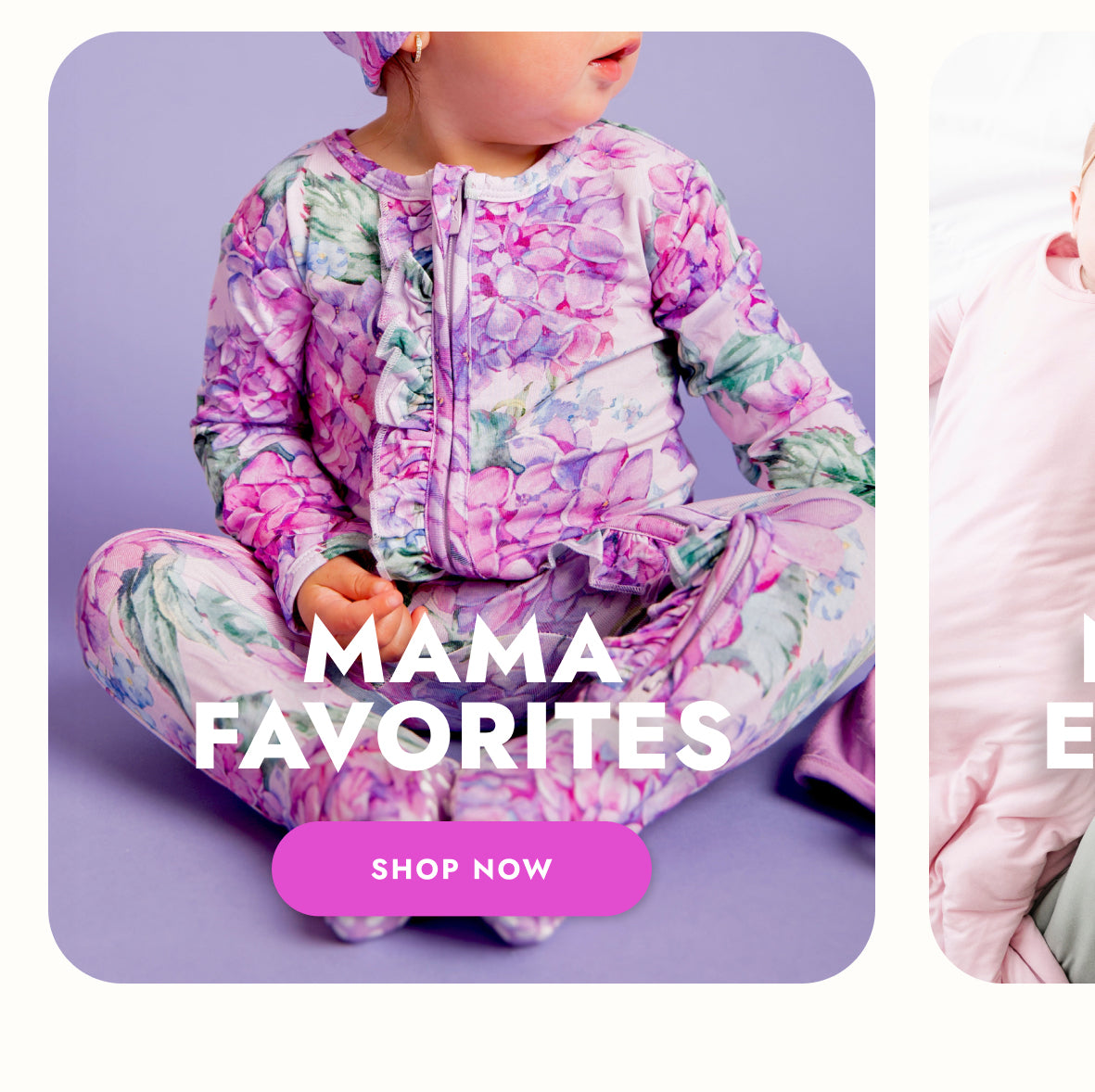Click the cropped white heading on pink card
Viewport: 1095px width, 1092px height.
pyautogui.click(x=1070, y=692)
